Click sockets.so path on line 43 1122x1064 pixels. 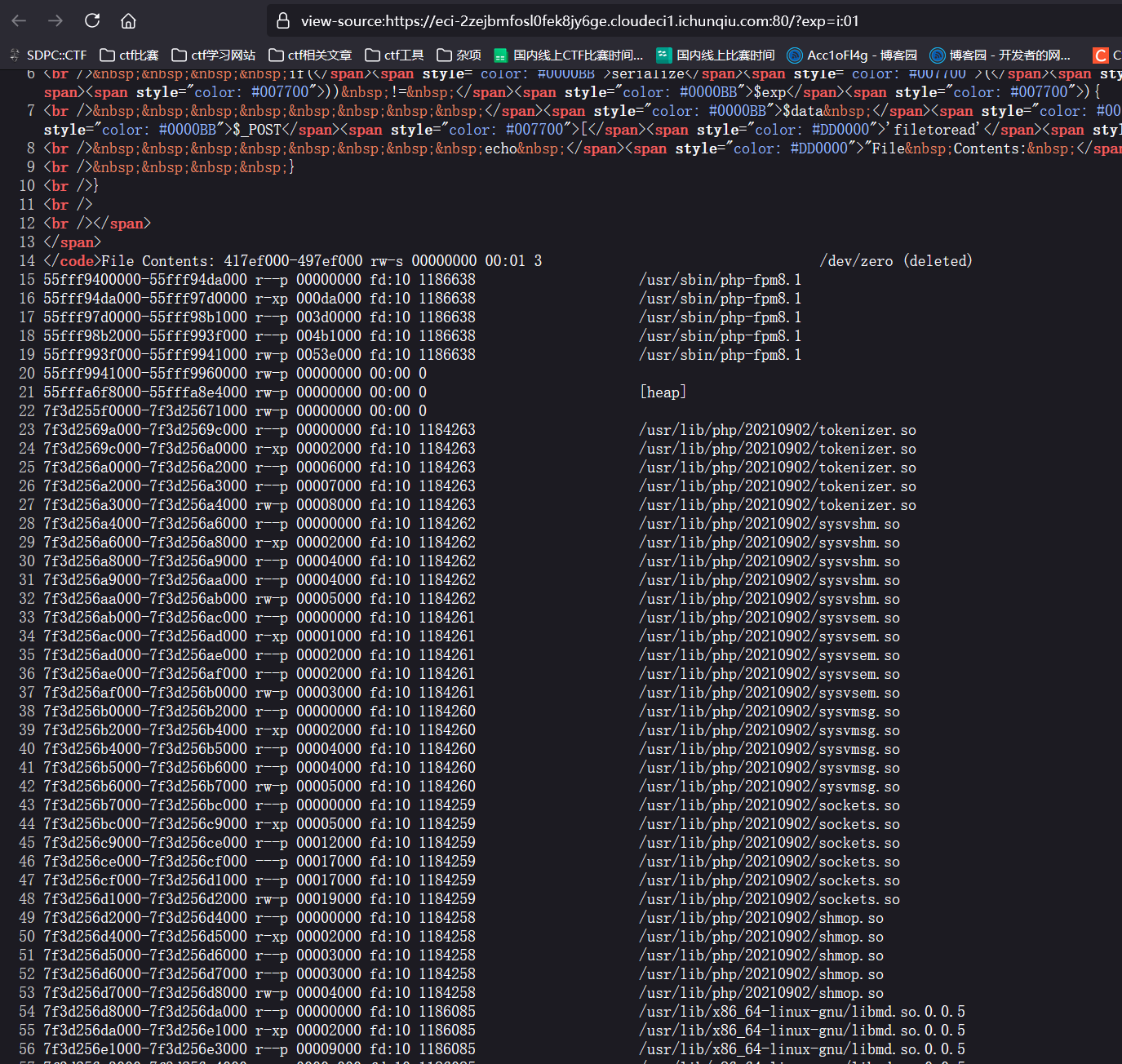(x=769, y=805)
